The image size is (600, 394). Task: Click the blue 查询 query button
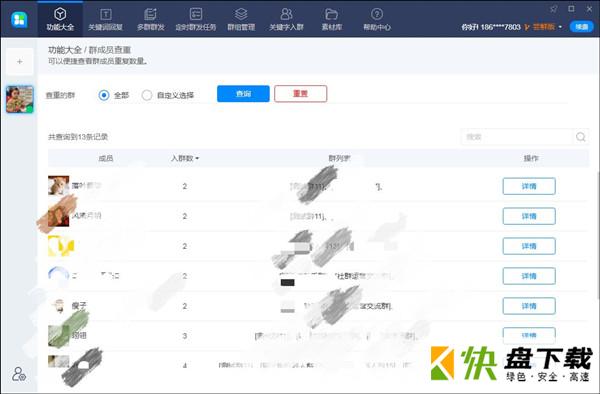243,94
